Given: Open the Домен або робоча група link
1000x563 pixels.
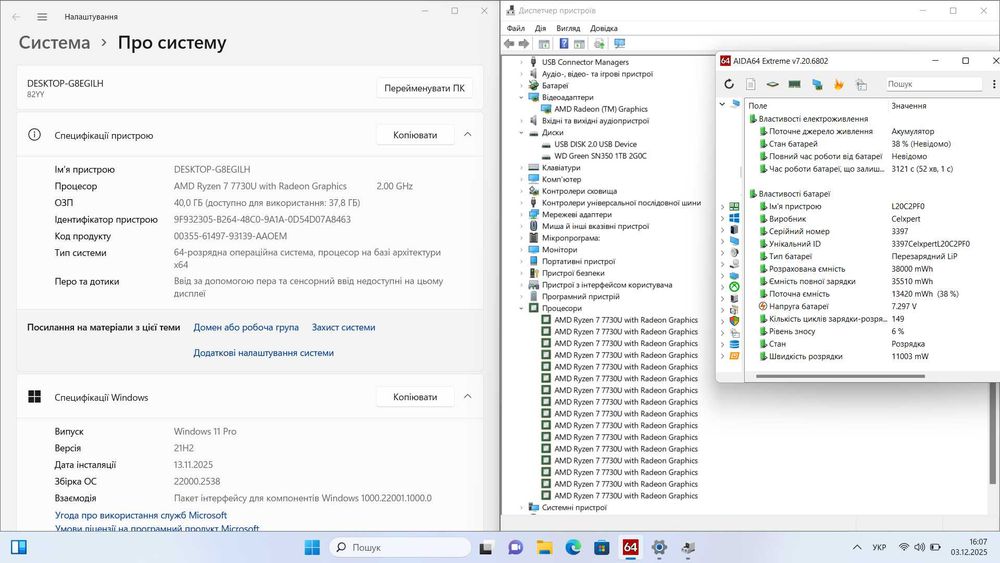Looking at the screenshot, I should (x=246, y=327).
